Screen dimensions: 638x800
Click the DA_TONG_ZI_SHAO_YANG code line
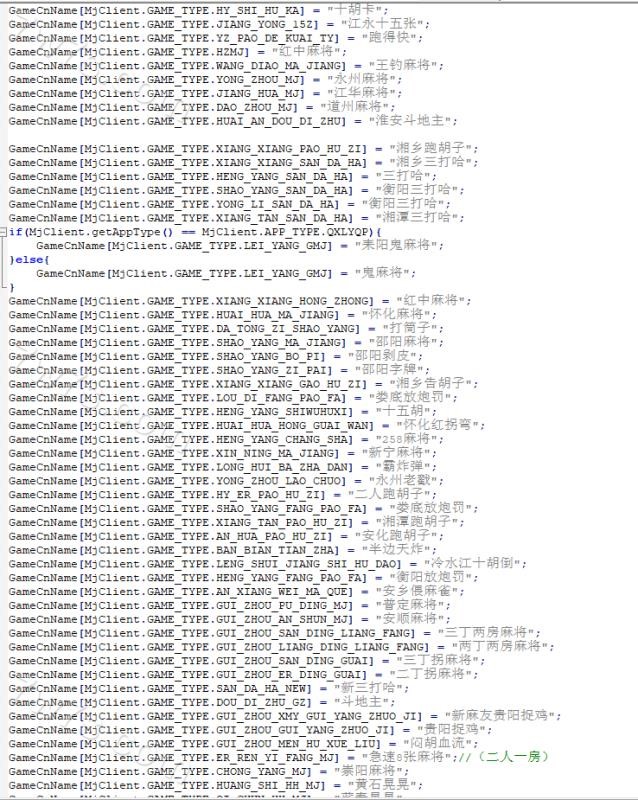coord(226,328)
